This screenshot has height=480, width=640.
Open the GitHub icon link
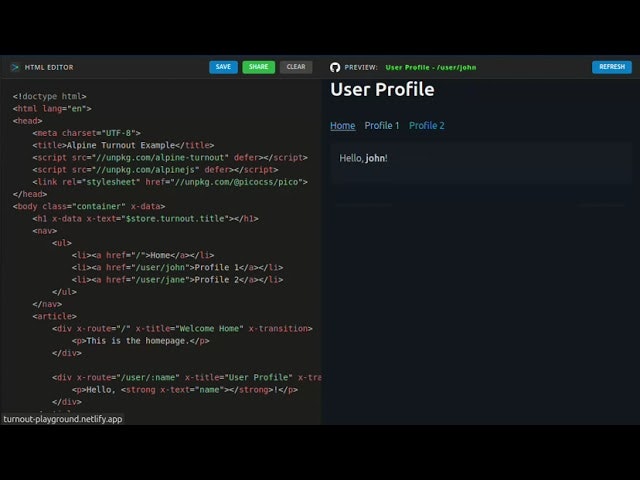[335, 67]
